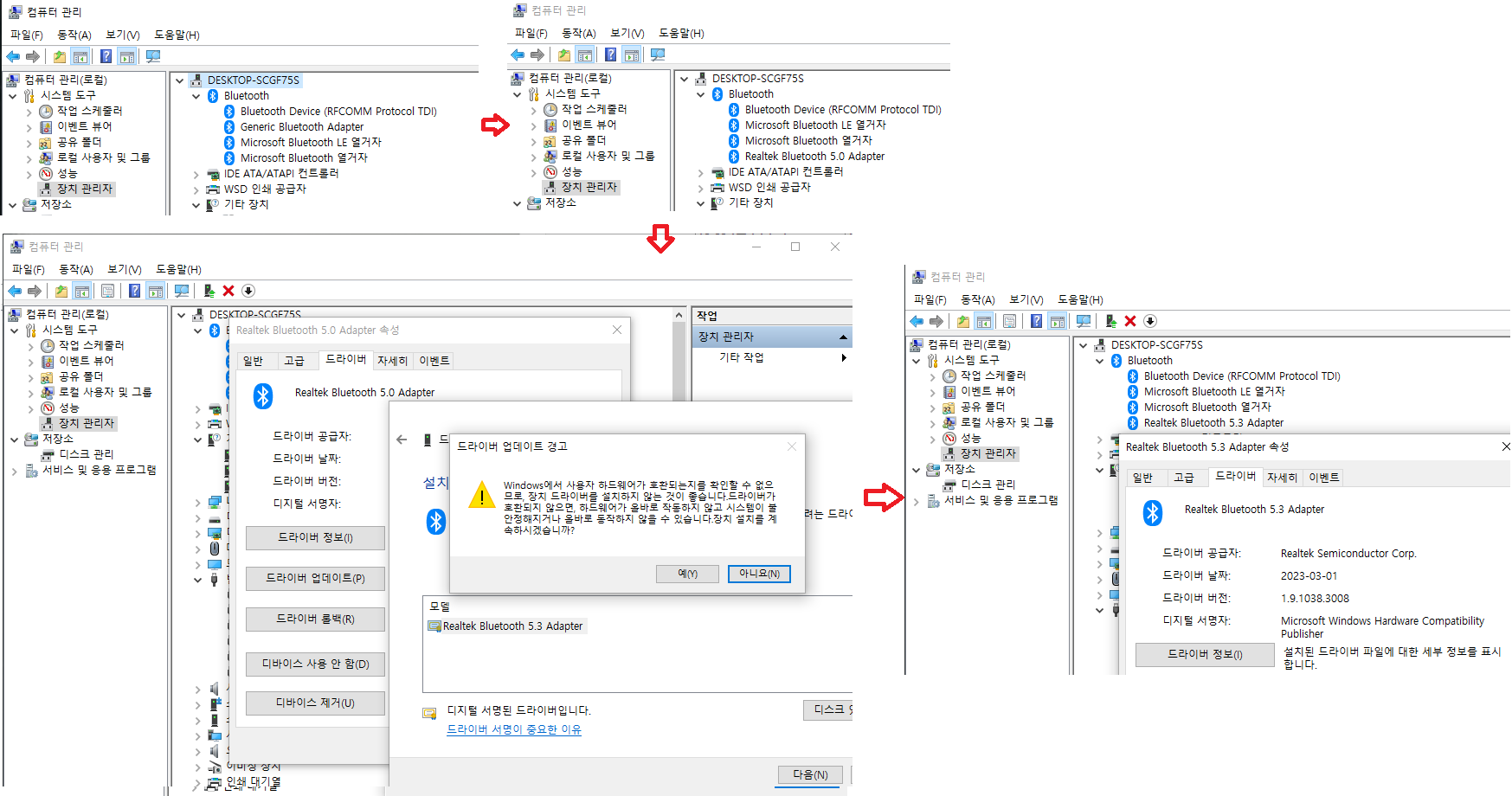Click driver version value 1.9.1038.3008

pos(1315,599)
